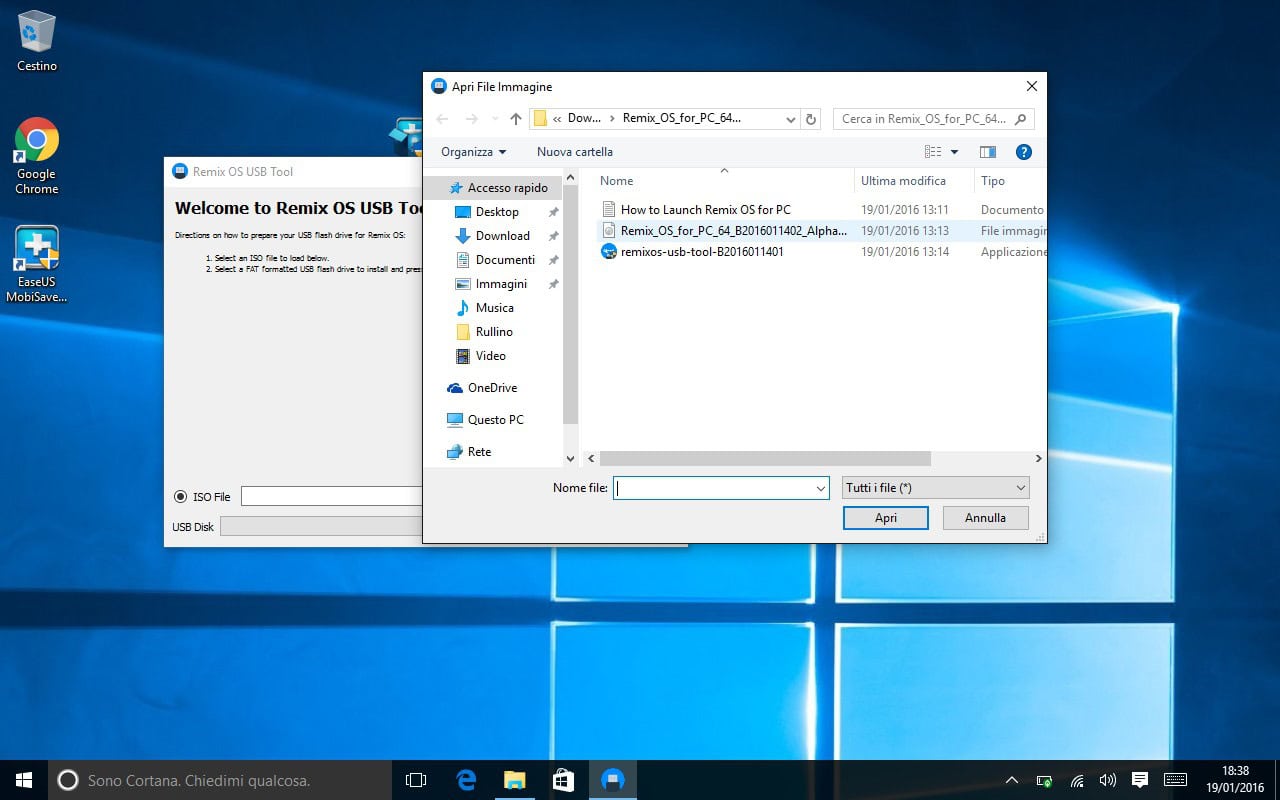Expand the view options dropdown arrow
Viewport: 1280px width, 800px height.
click(x=954, y=152)
